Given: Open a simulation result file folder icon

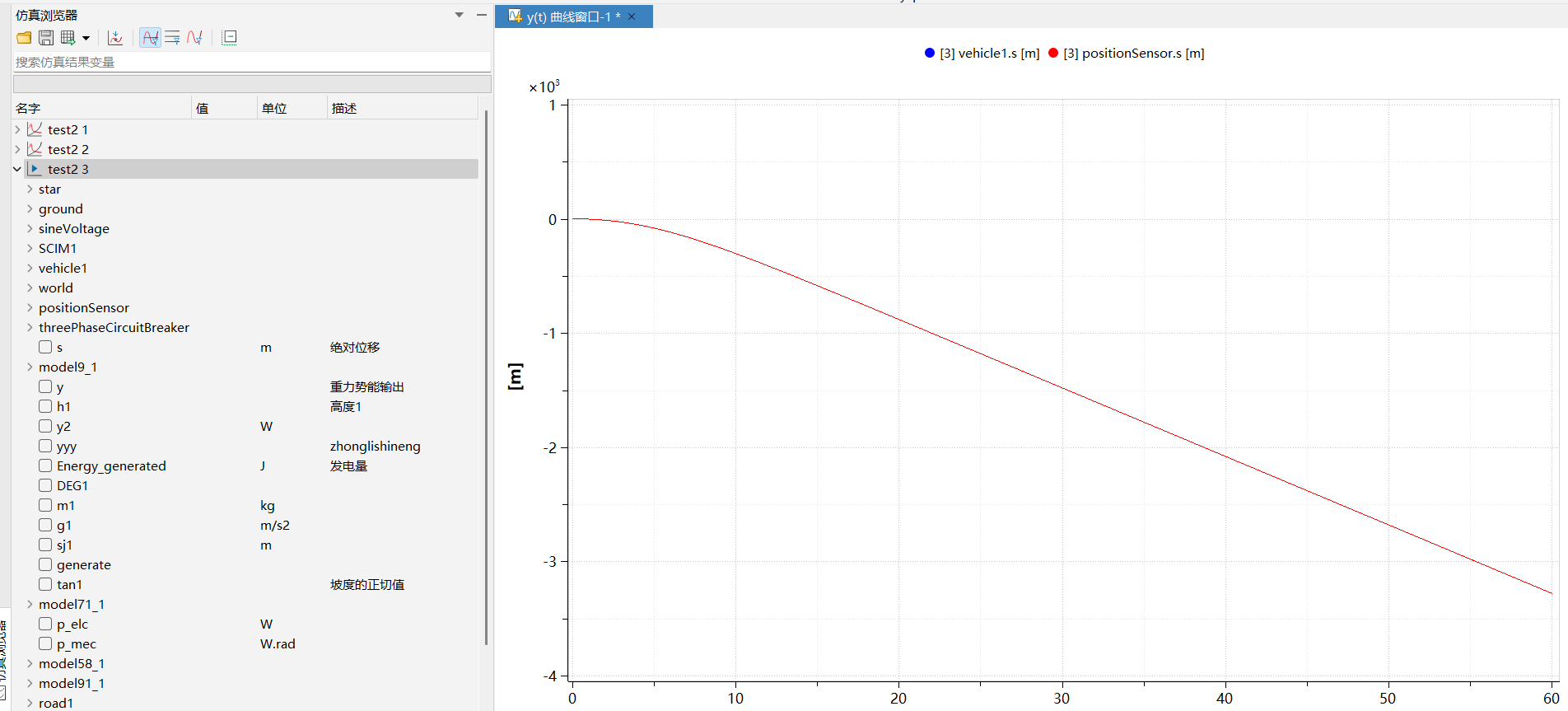Looking at the screenshot, I should click(x=24, y=38).
